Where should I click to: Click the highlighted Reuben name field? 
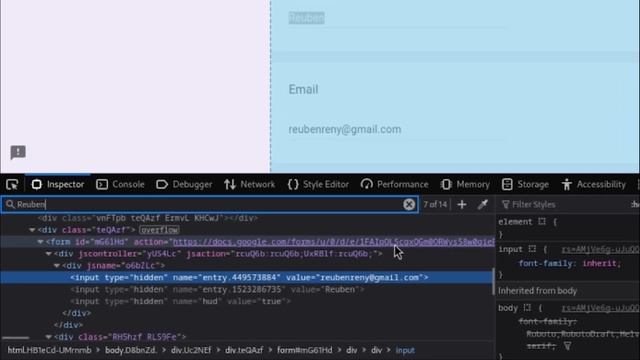(307, 18)
